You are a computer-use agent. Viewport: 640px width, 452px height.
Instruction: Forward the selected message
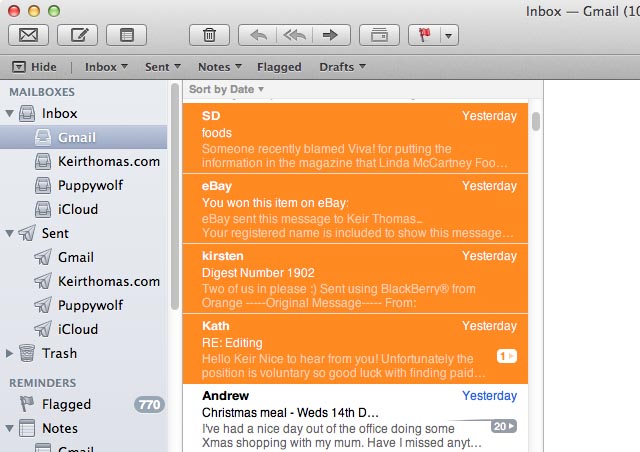click(x=328, y=35)
